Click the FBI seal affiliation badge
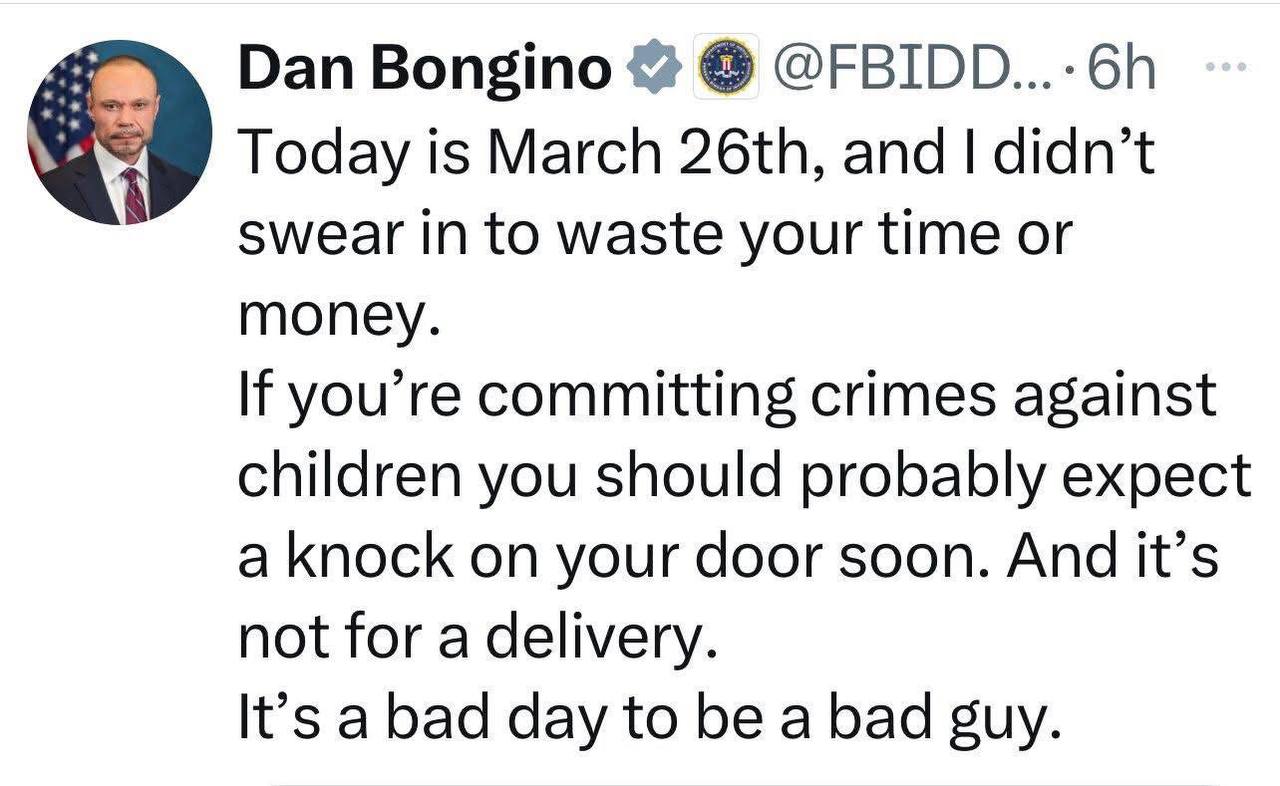The height and width of the screenshot is (786, 1280). click(x=726, y=68)
